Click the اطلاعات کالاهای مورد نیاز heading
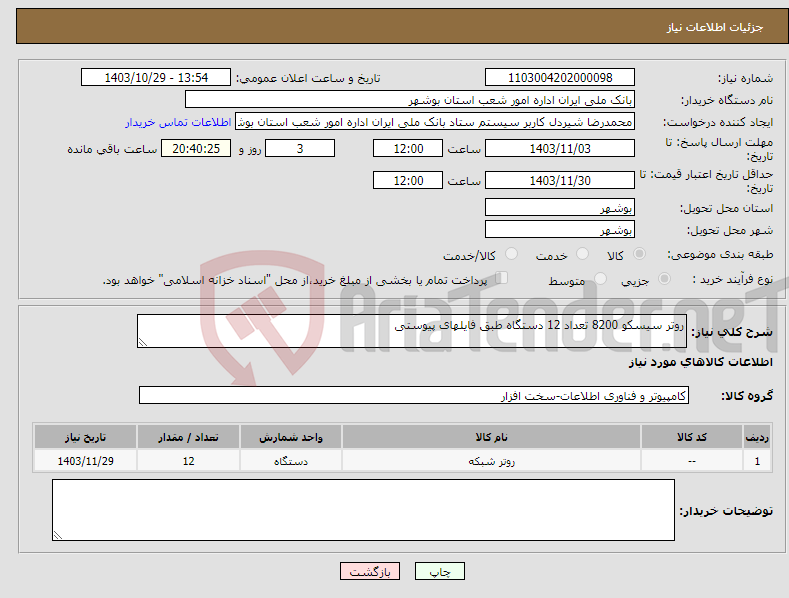The width and height of the screenshot is (789, 598). [700, 362]
